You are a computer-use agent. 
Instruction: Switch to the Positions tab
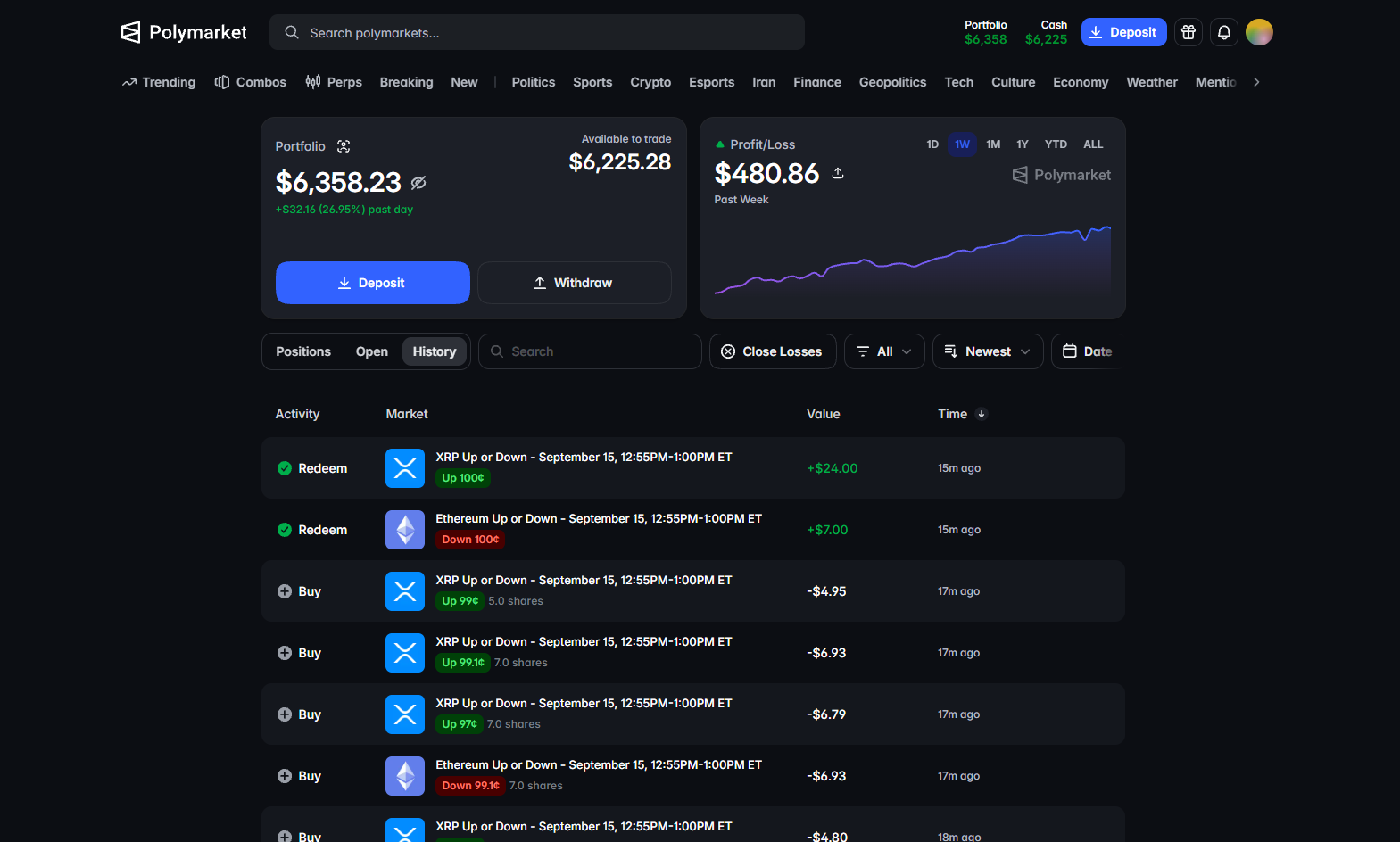click(303, 351)
